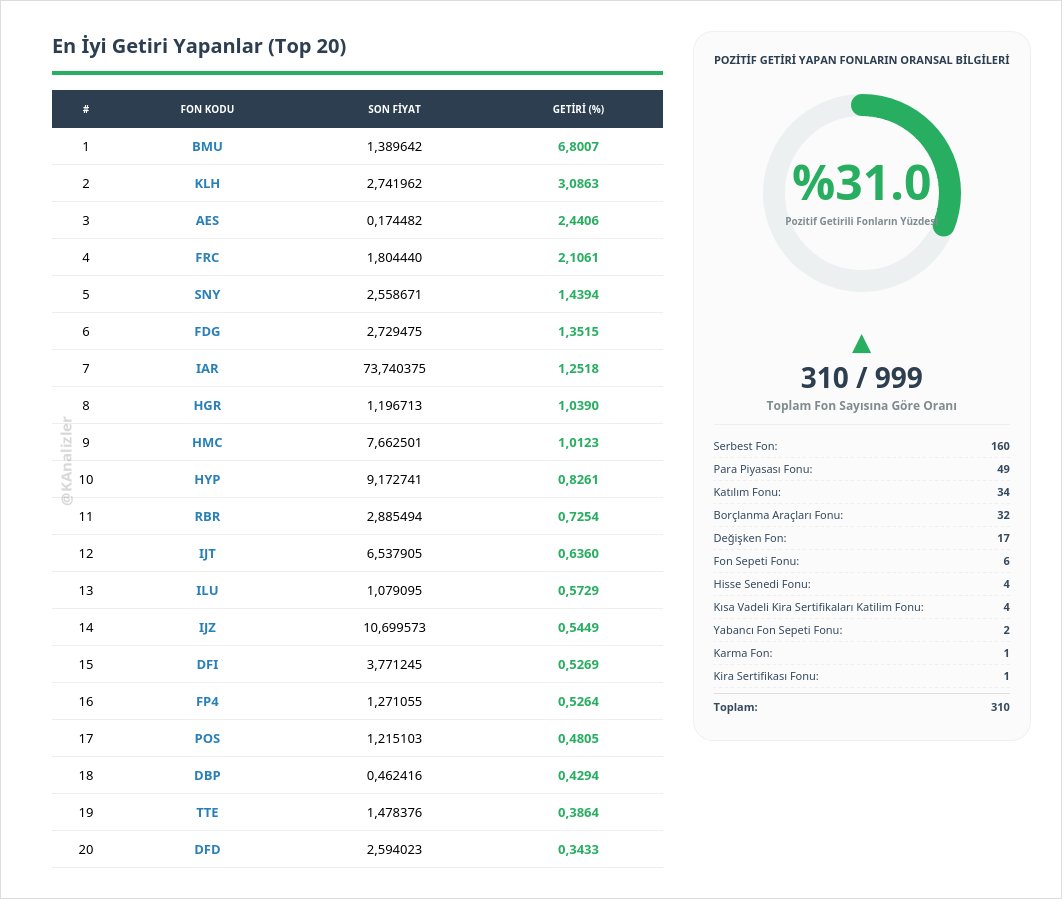
Task: Open the IAR fund code
Action: point(207,368)
